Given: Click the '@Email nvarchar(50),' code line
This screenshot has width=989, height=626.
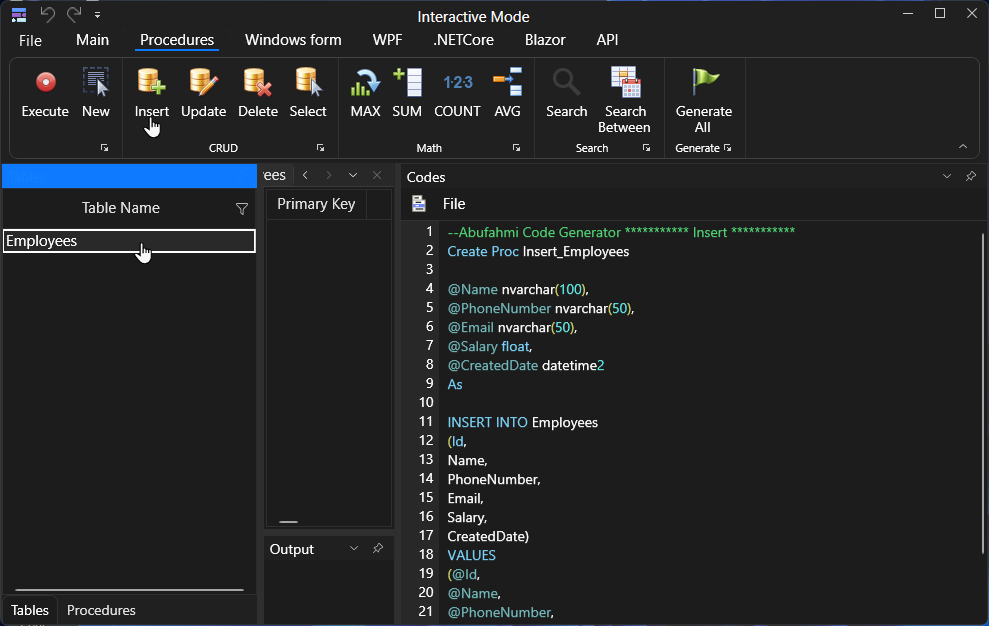Looking at the screenshot, I should coord(512,328).
